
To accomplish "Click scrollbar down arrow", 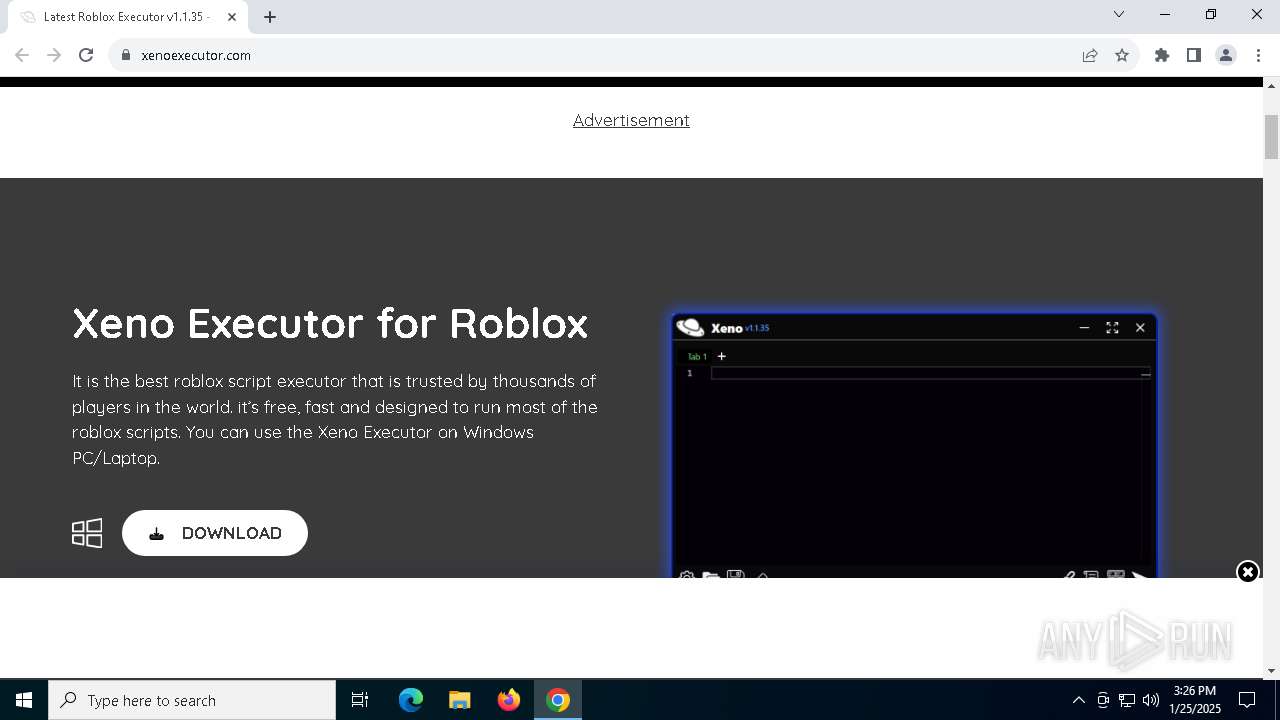I will tap(1272, 671).
